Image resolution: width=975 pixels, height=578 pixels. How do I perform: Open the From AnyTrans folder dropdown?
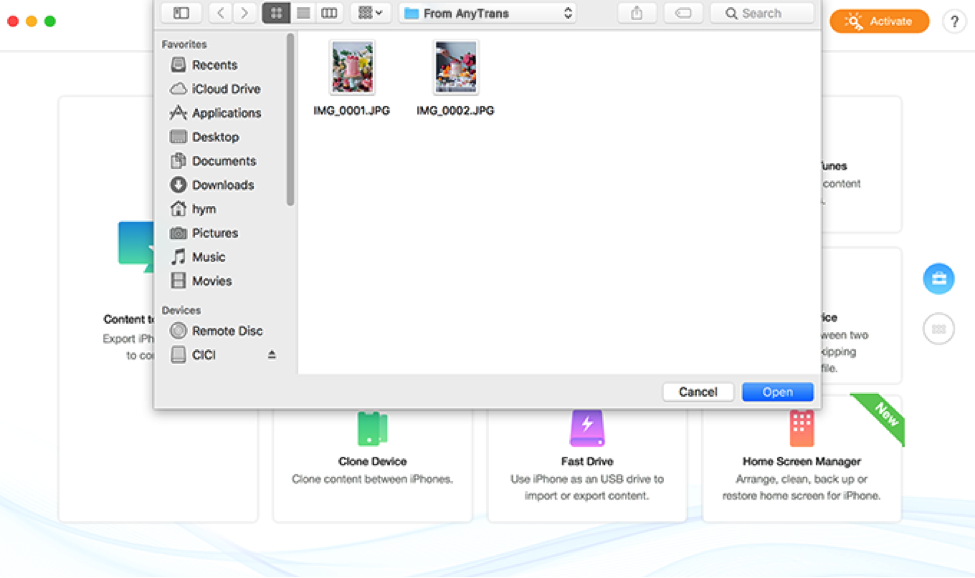point(488,13)
